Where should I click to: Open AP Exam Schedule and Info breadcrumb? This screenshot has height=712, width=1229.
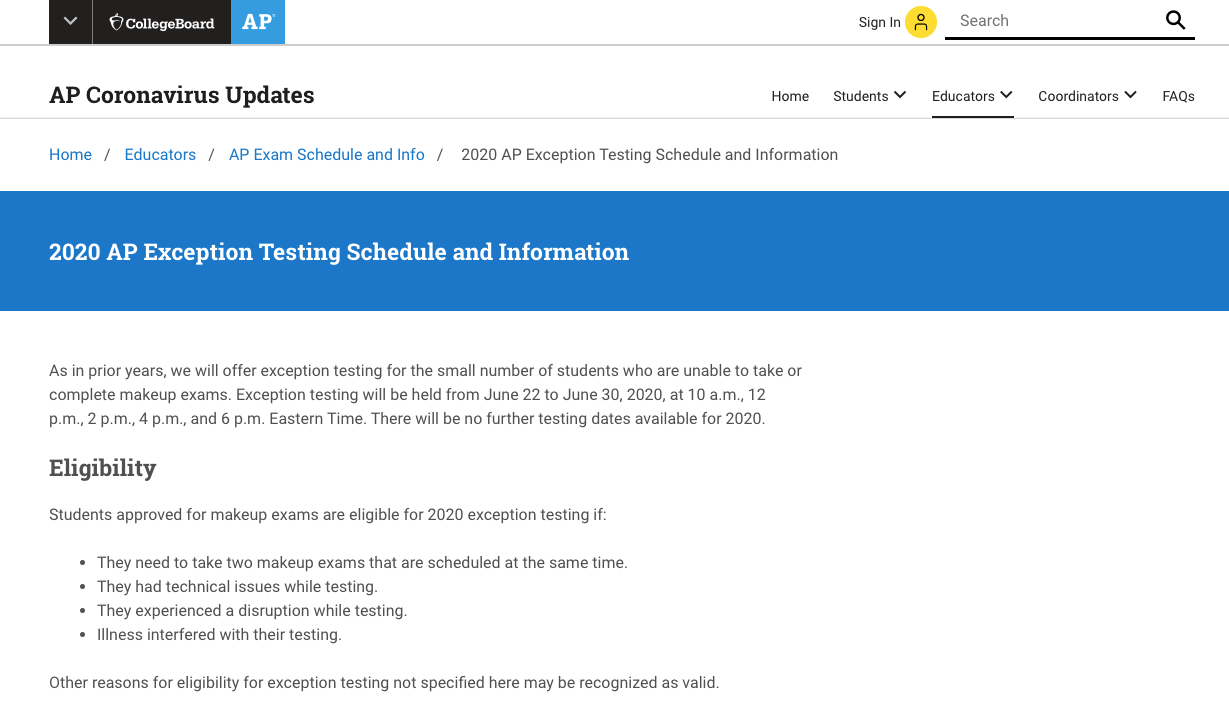[327, 155]
